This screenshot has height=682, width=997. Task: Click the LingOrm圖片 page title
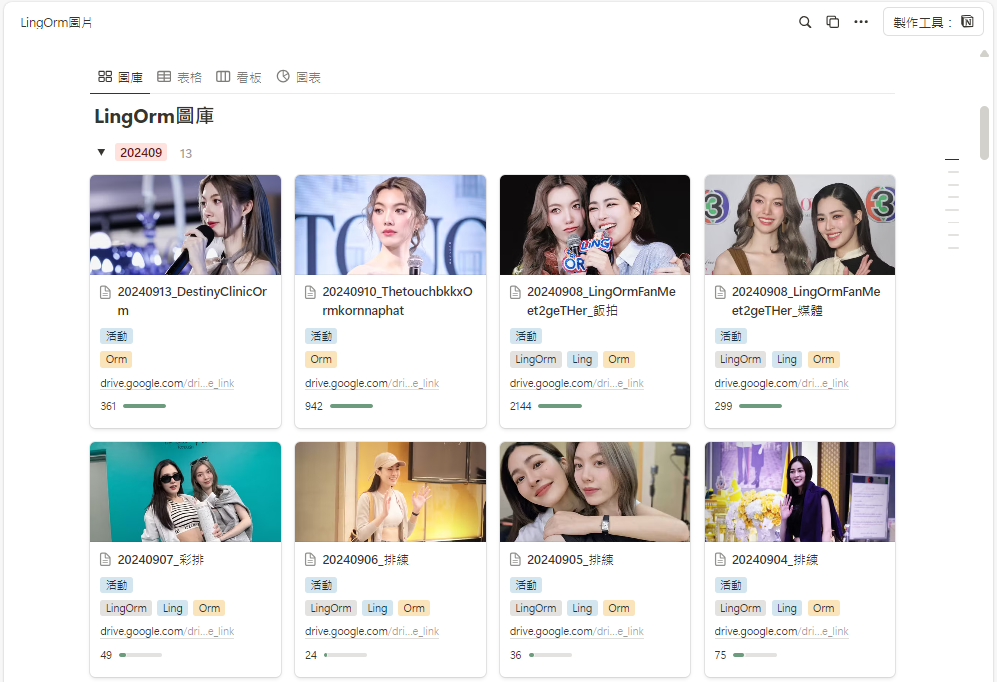click(x=56, y=23)
